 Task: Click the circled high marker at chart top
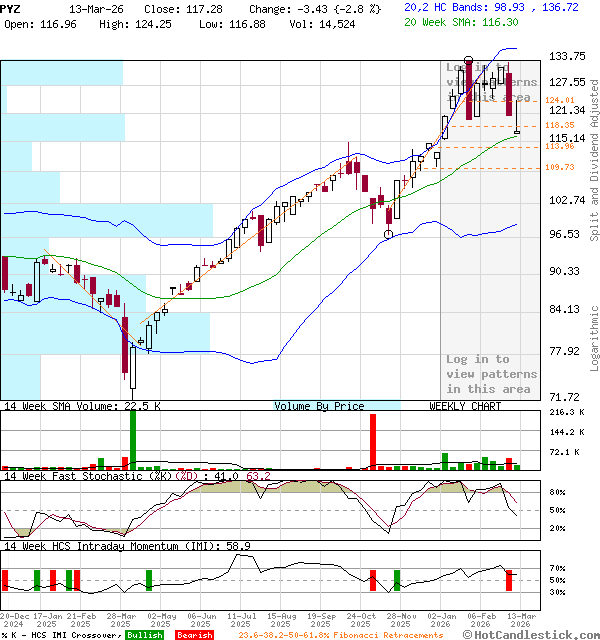(468, 63)
